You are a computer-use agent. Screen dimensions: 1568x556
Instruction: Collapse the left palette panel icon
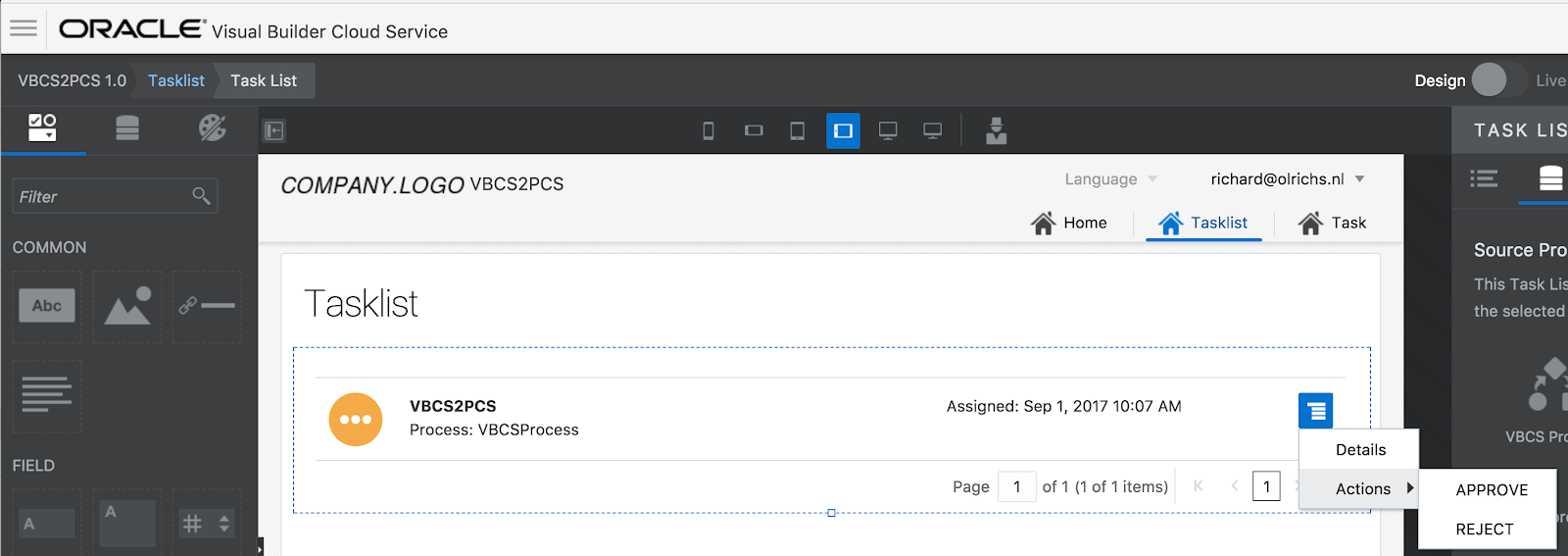(274, 130)
